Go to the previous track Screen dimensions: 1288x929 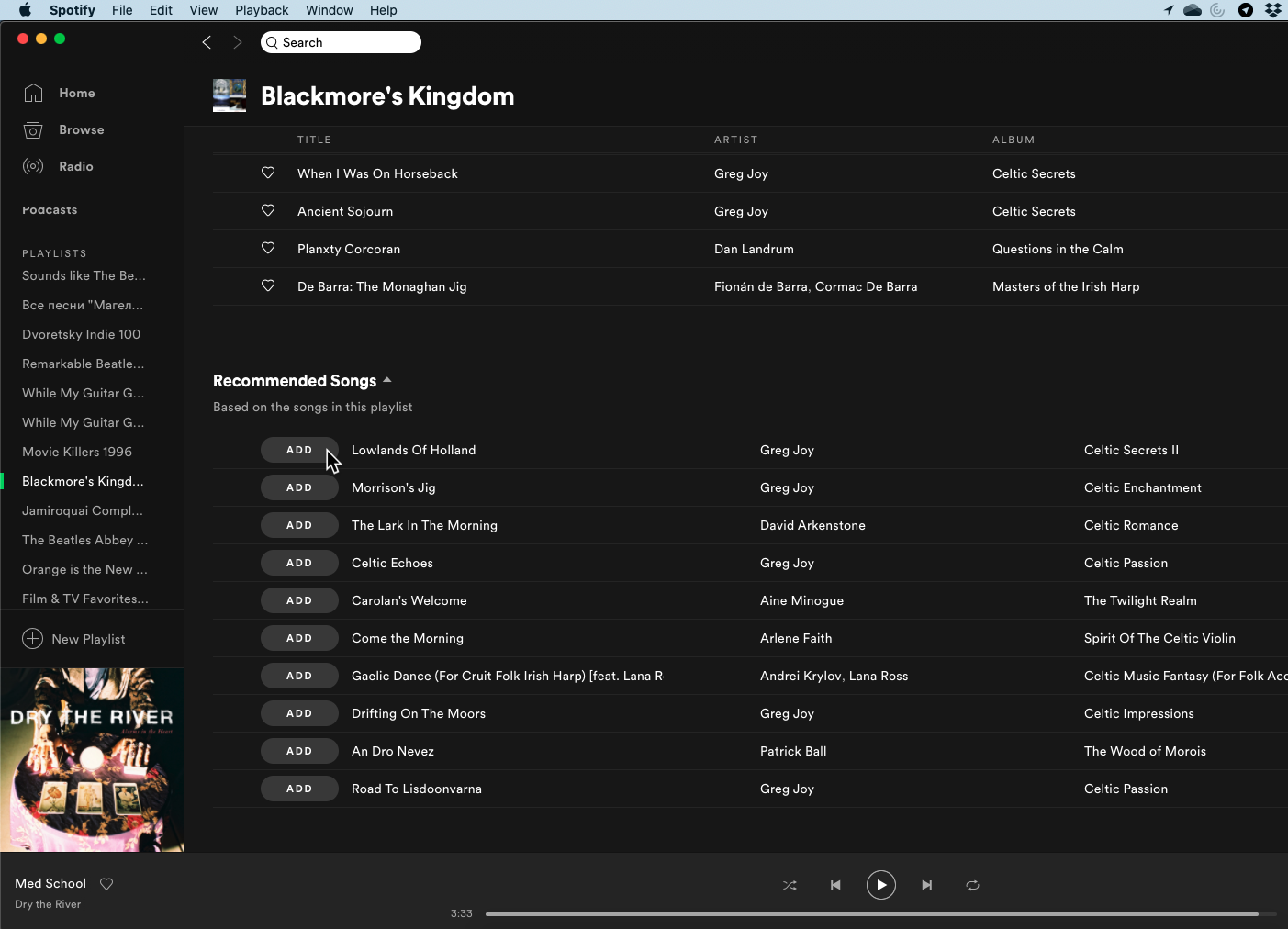pos(835,885)
